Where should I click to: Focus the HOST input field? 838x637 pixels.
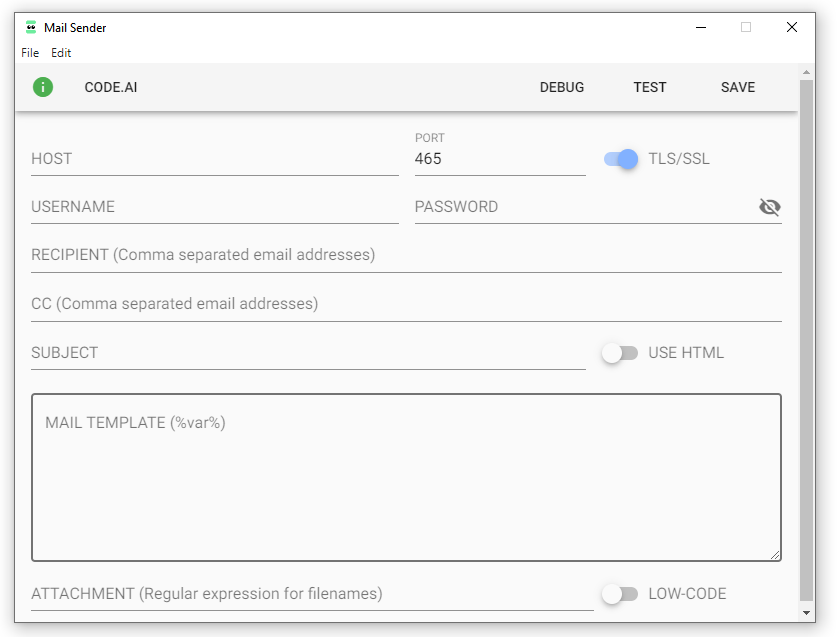coord(214,159)
